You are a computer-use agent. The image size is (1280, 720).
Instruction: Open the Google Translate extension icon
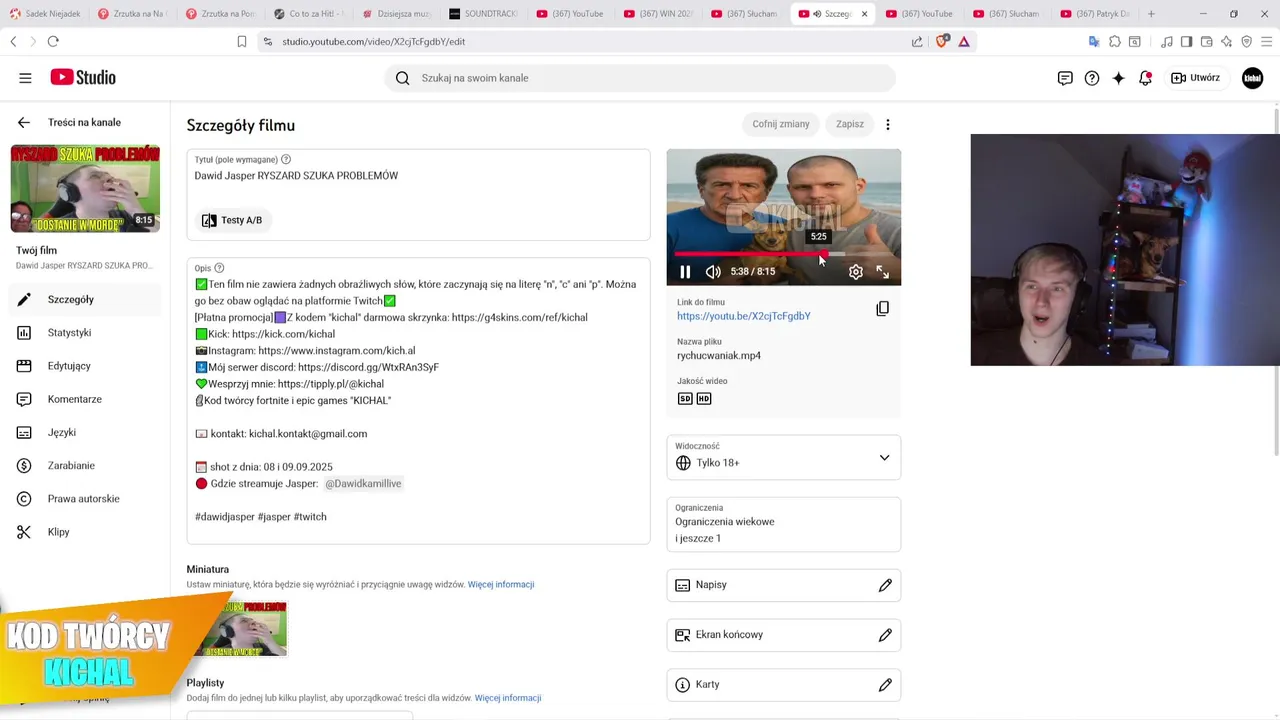pyautogui.click(x=1094, y=41)
